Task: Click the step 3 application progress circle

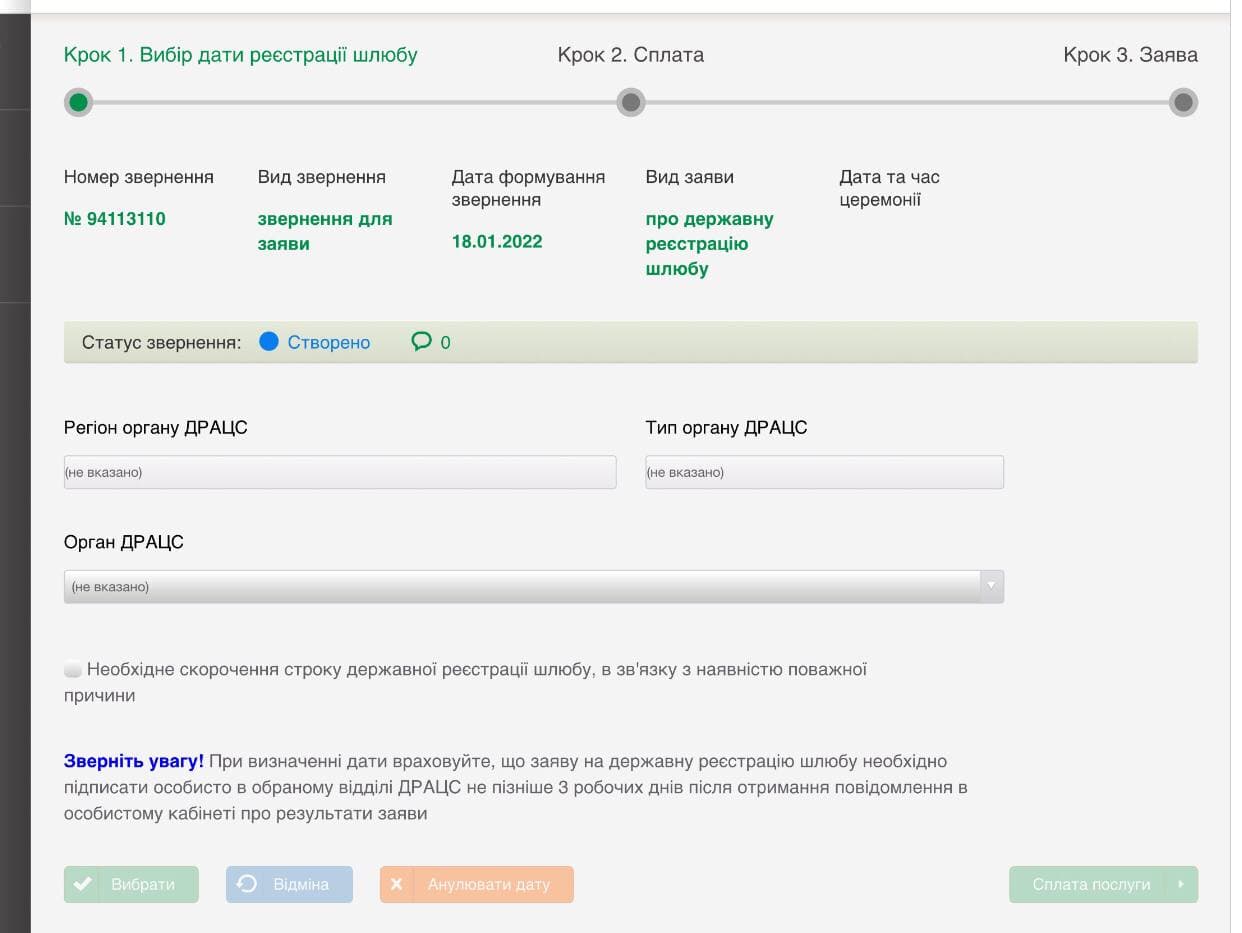Action: [1183, 102]
